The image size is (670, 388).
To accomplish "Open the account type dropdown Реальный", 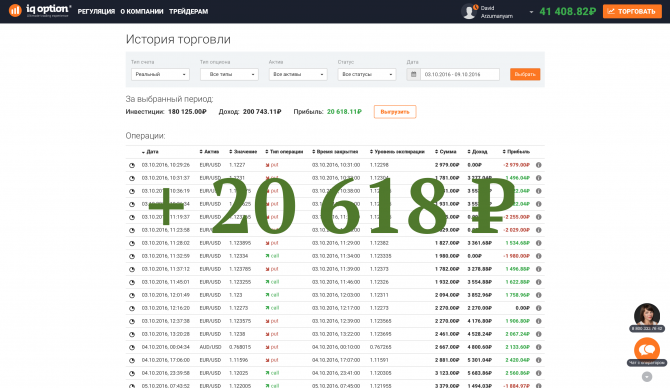I will pyautogui.click(x=160, y=74).
